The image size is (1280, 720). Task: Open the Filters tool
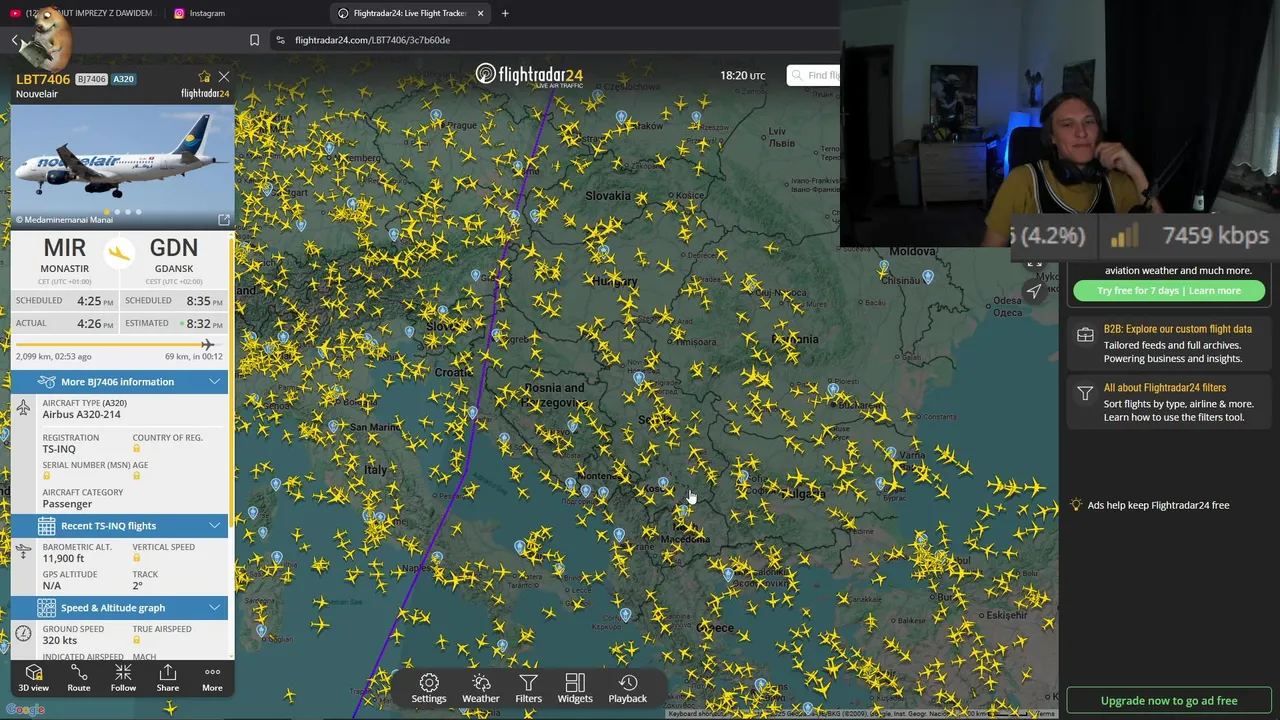click(x=528, y=688)
